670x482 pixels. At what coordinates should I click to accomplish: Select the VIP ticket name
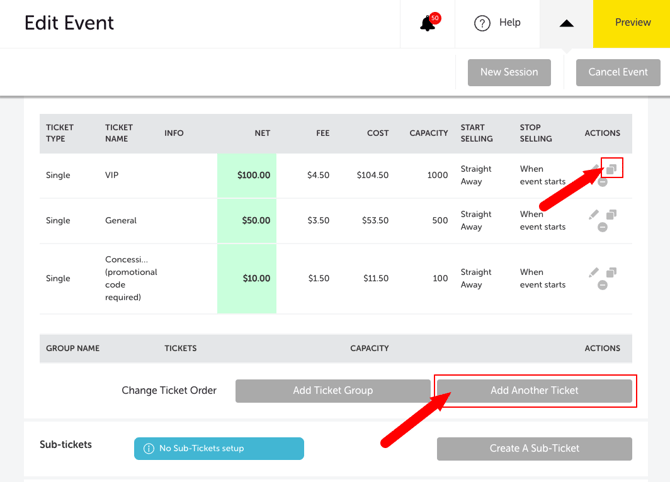[112, 175]
